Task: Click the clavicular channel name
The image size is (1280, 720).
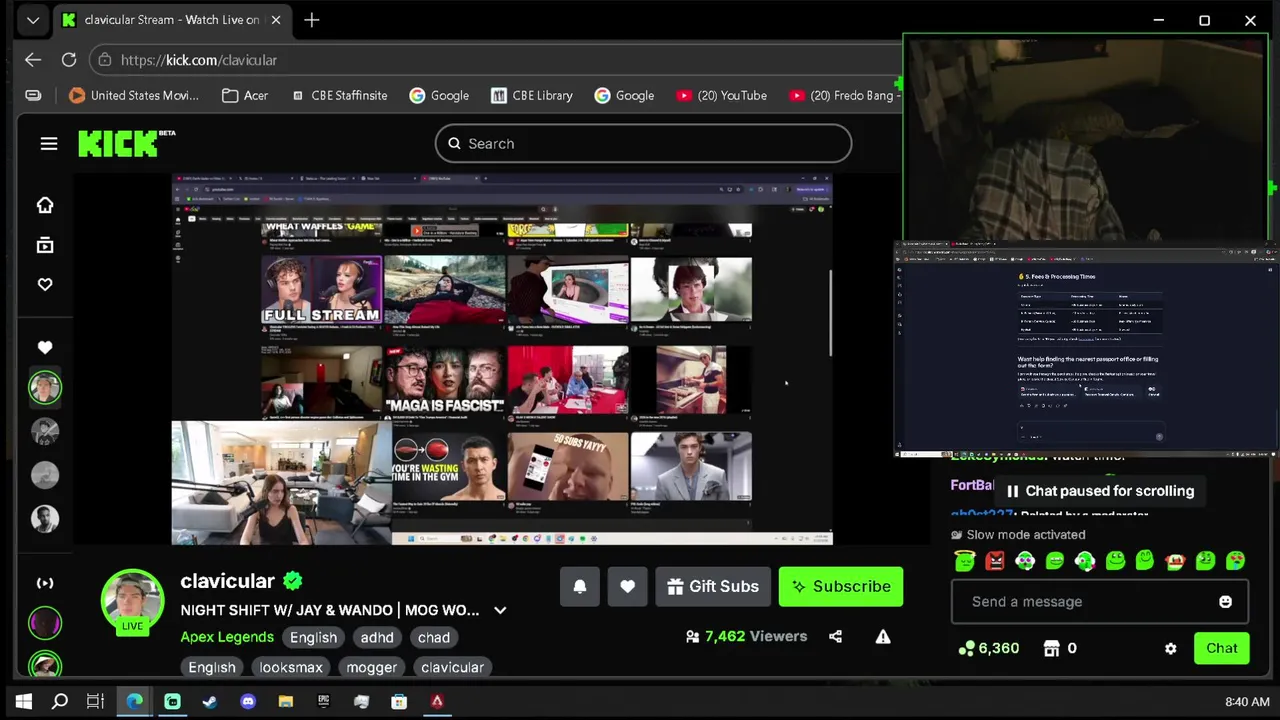Action: pos(227,581)
